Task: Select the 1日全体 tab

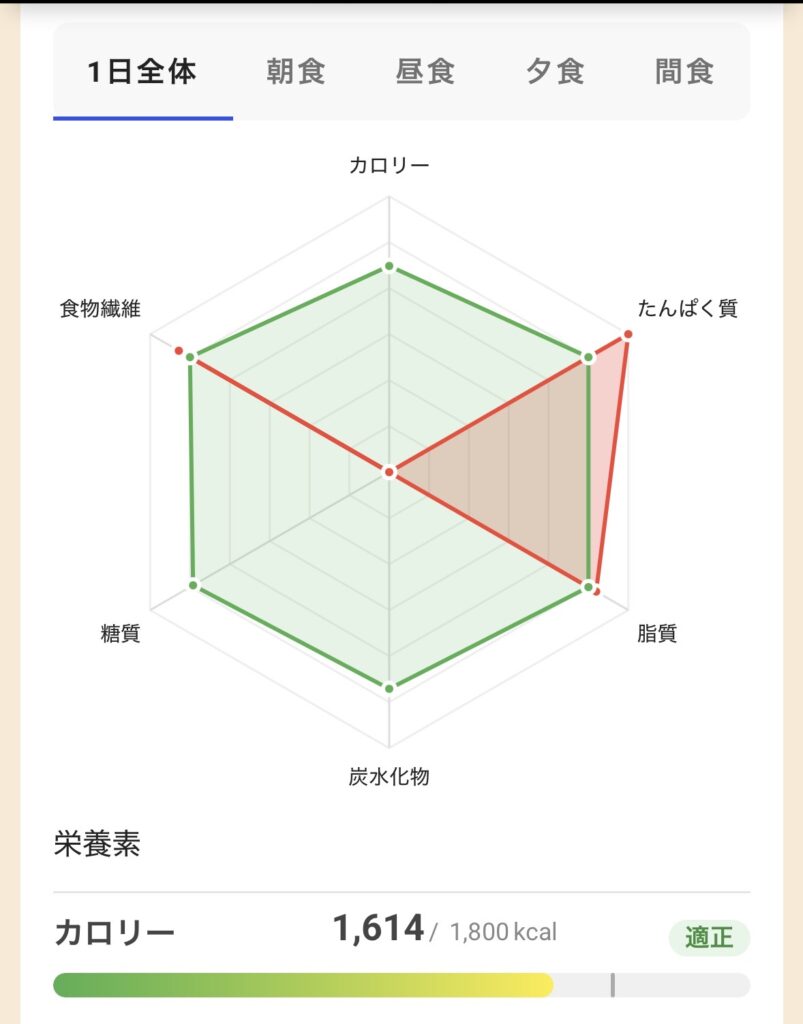Action: click(142, 73)
